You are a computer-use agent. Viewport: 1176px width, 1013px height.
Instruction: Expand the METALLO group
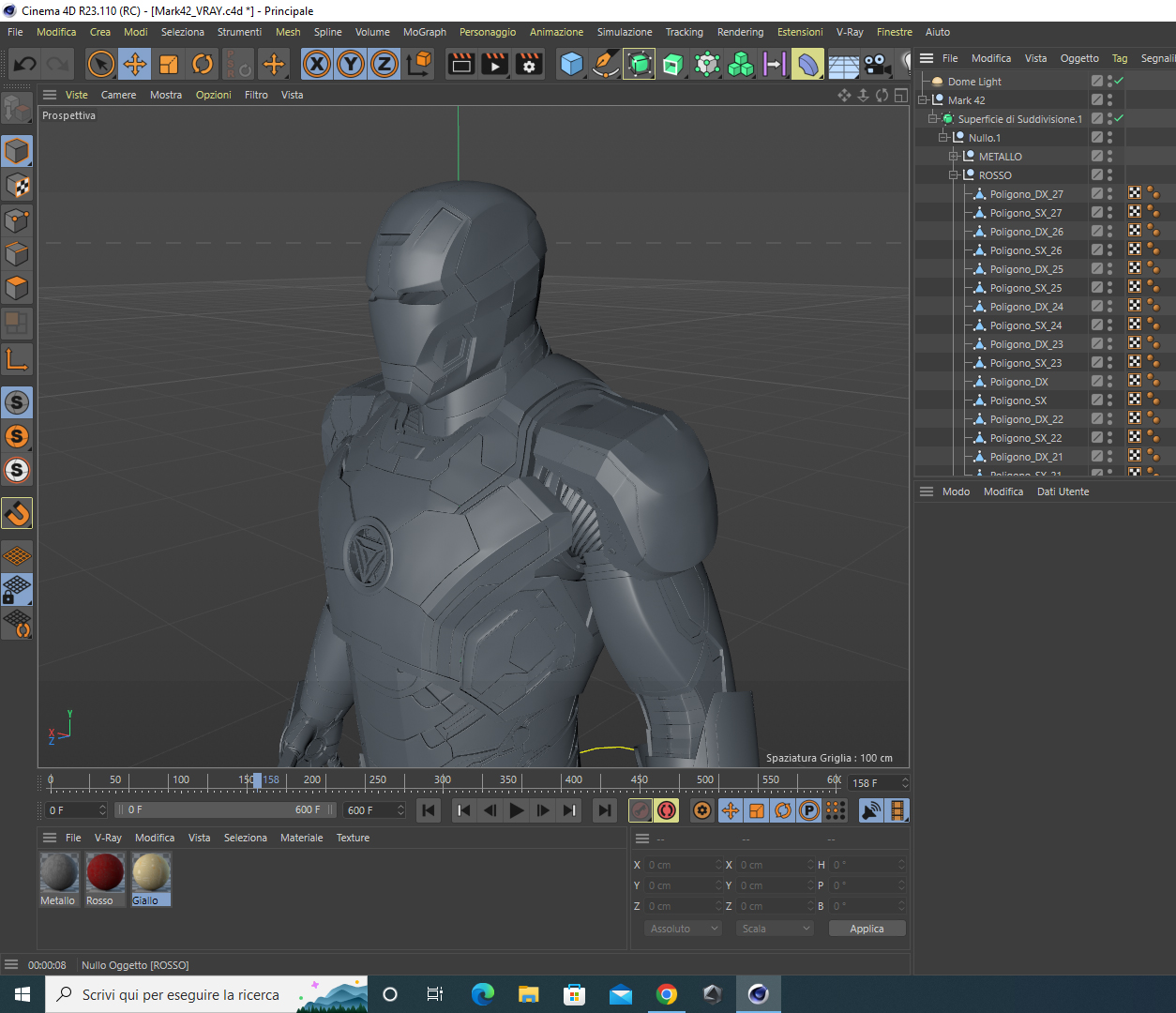[954, 157]
